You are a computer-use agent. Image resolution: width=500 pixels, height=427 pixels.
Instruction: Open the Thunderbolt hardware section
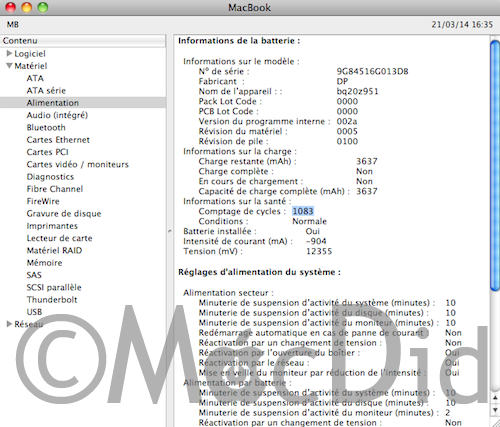click(x=52, y=300)
